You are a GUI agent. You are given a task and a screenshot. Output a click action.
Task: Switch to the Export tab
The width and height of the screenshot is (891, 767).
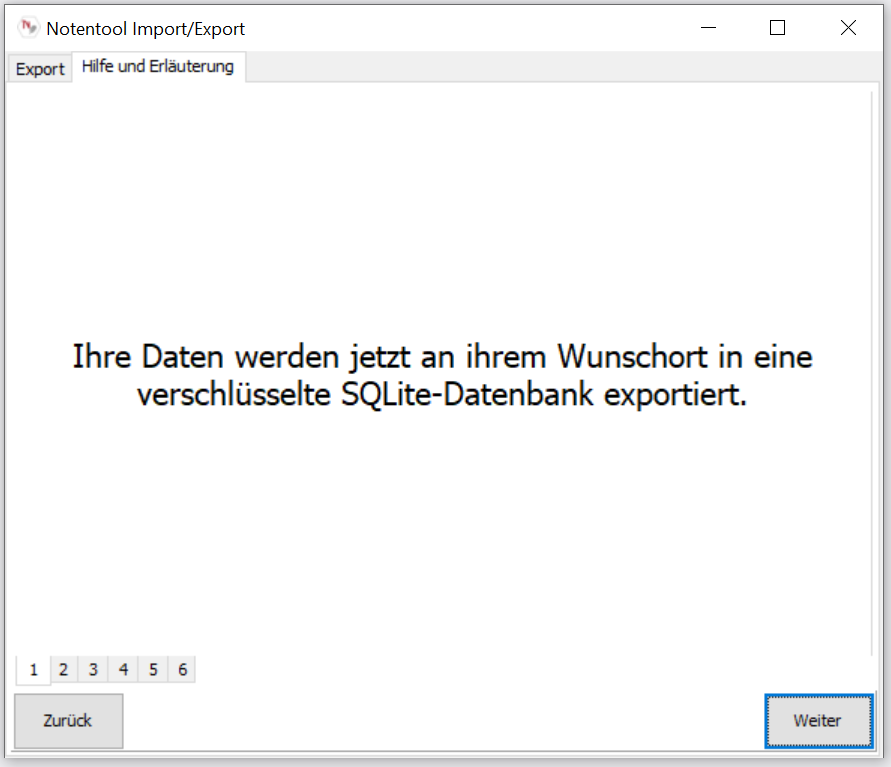coord(40,69)
